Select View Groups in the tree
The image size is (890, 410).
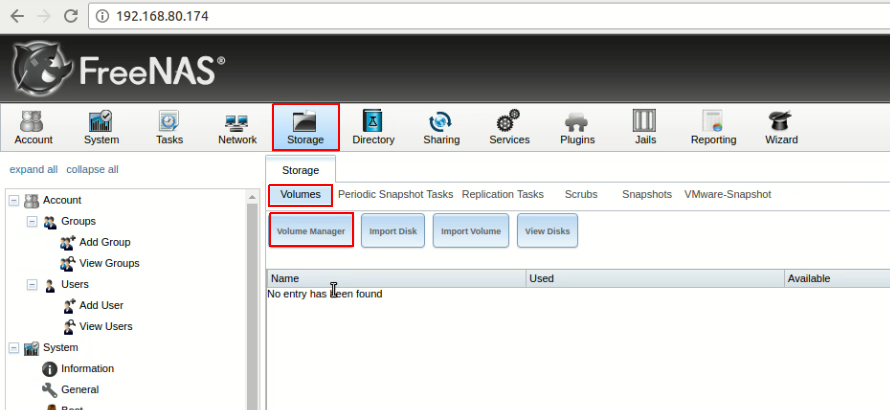109,263
